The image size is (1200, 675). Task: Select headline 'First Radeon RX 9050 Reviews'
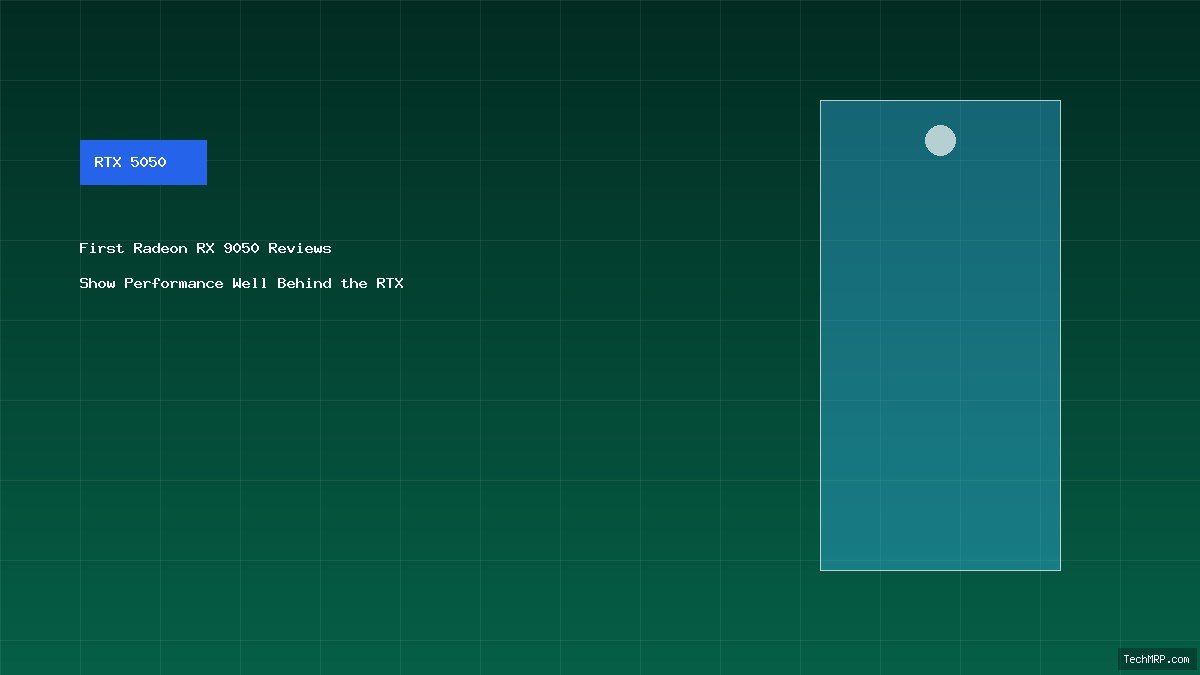pos(205,248)
